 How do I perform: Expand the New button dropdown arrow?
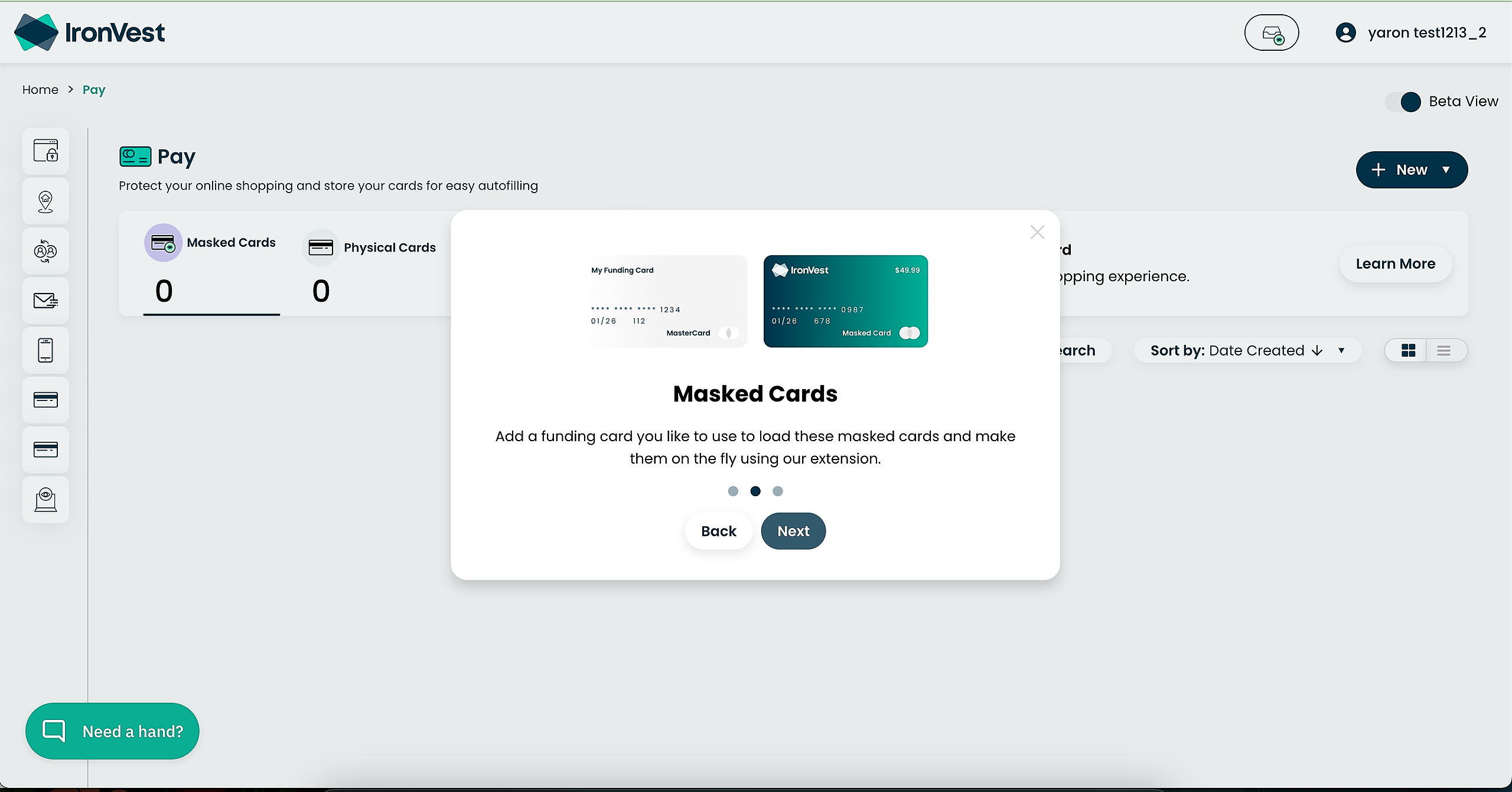click(1446, 170)
